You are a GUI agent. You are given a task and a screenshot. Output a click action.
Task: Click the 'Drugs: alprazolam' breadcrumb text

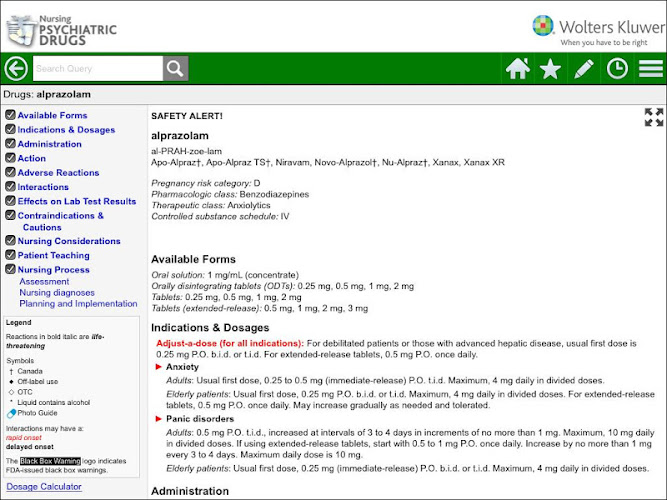pos(47,94)
